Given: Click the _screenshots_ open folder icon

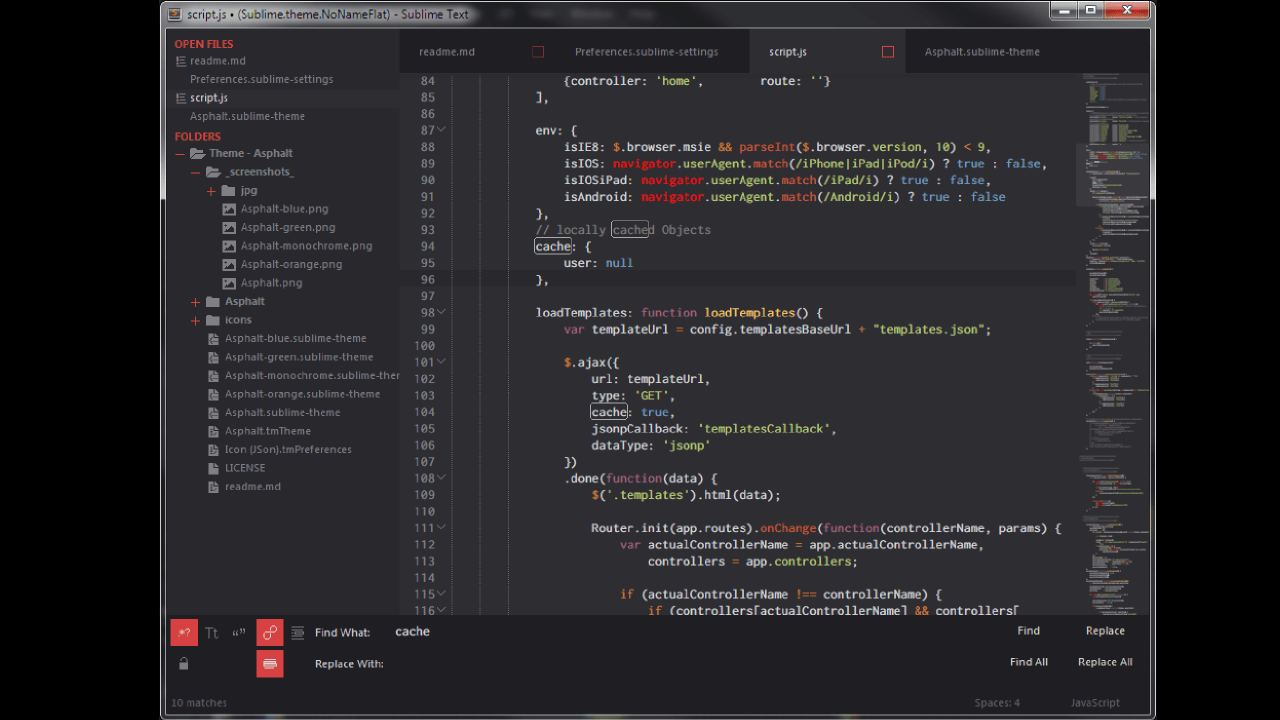Looking at the screenshot, I should click(x=214, y=172).
